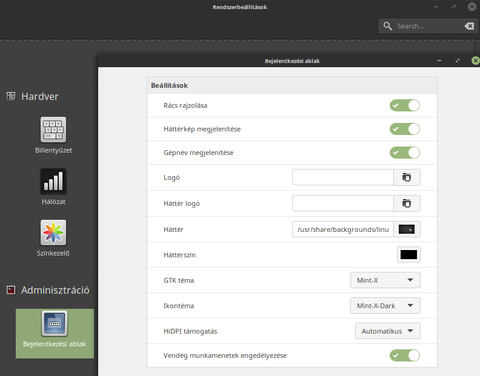
Task: Click the HiDPI támogatás row label
Action: coord(190,331)
